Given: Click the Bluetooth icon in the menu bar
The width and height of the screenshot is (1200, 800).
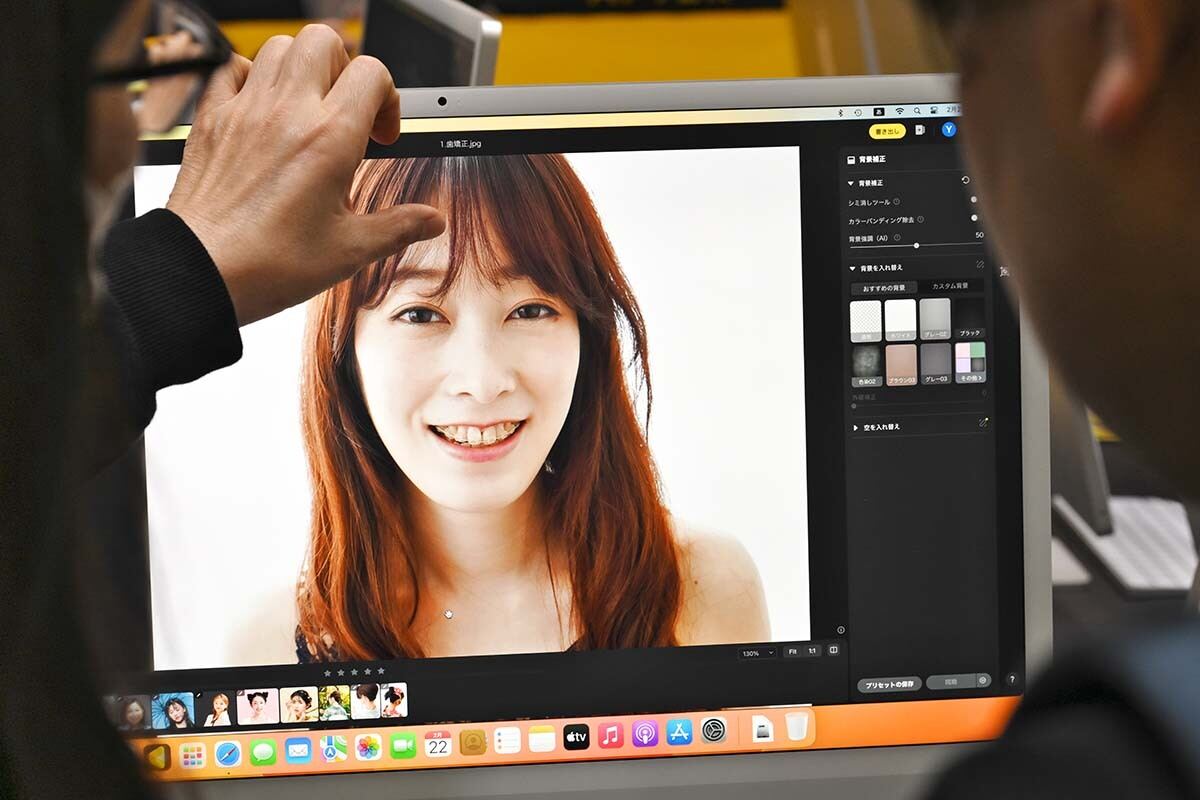Looking at the screenshot, I should tap(840, 112).
